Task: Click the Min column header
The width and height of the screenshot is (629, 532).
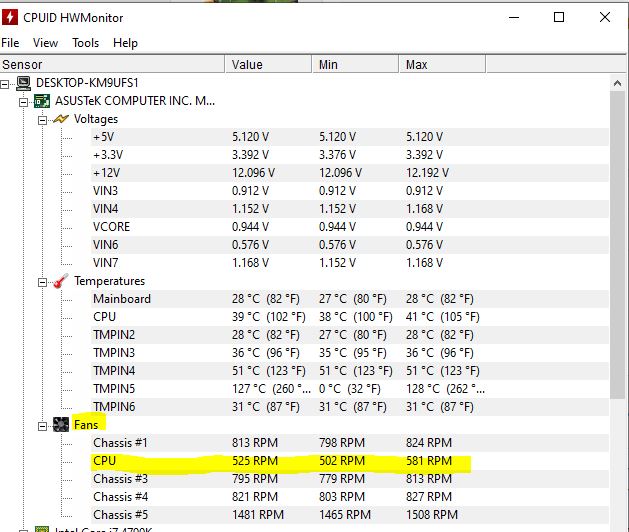Action: pyautogui.click(x=355, y=64)
